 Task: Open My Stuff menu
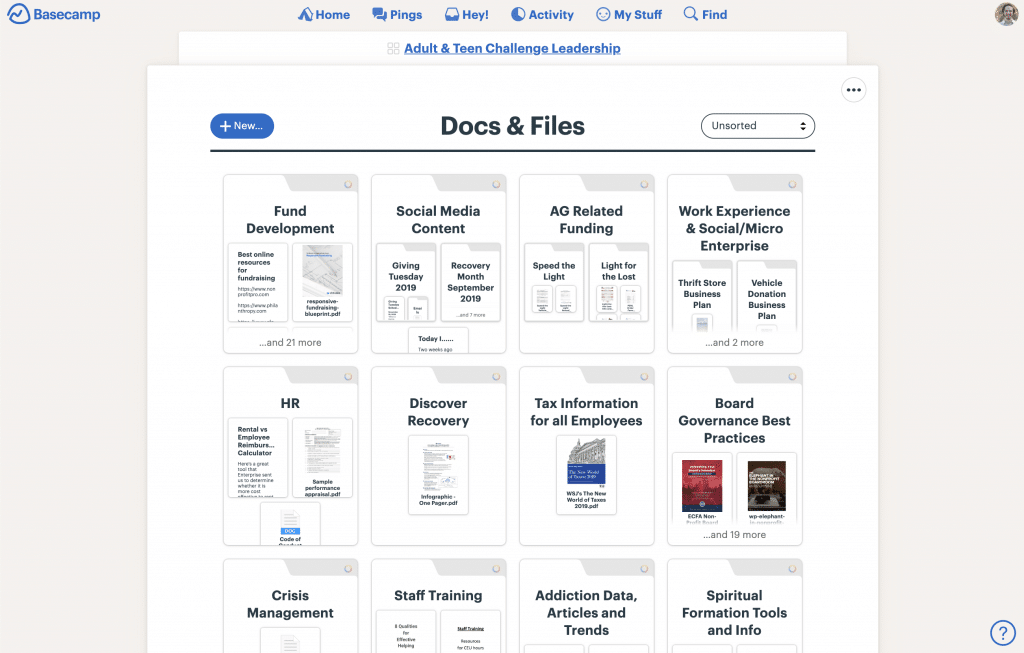point(629,14)
